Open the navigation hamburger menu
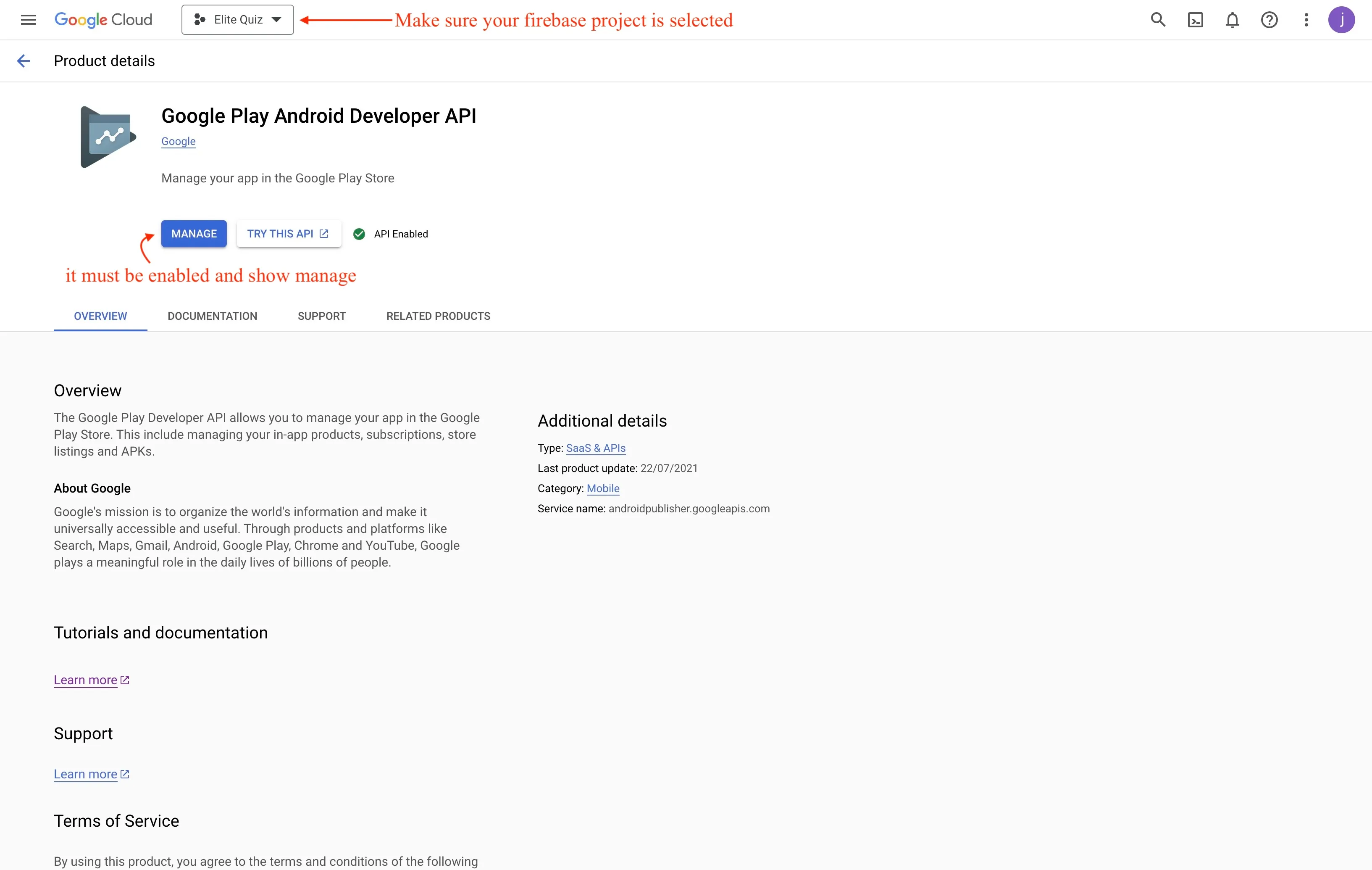Image resolution: width=1372 pixels, height=870 pixels. tap(28, 19)
